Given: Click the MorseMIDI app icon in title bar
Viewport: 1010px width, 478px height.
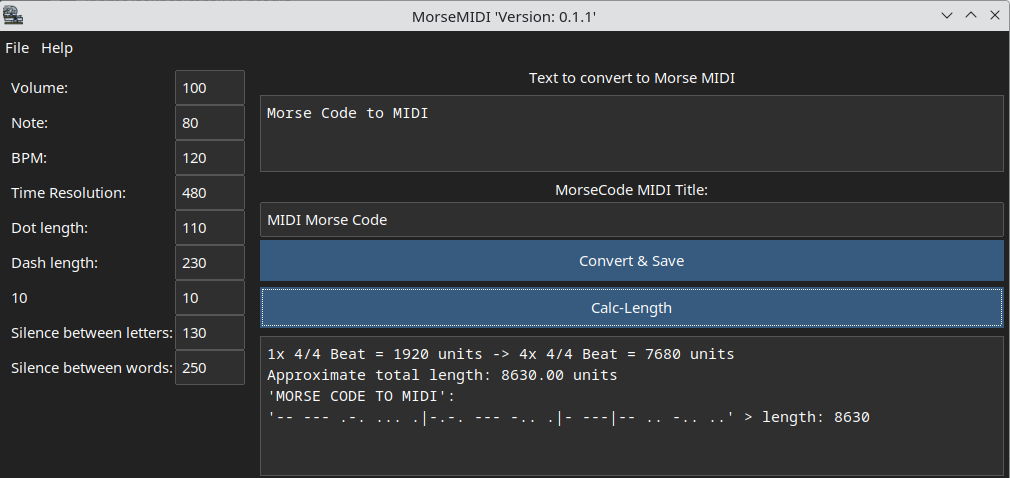Looking at the screenshot, I should coord(14,15).
